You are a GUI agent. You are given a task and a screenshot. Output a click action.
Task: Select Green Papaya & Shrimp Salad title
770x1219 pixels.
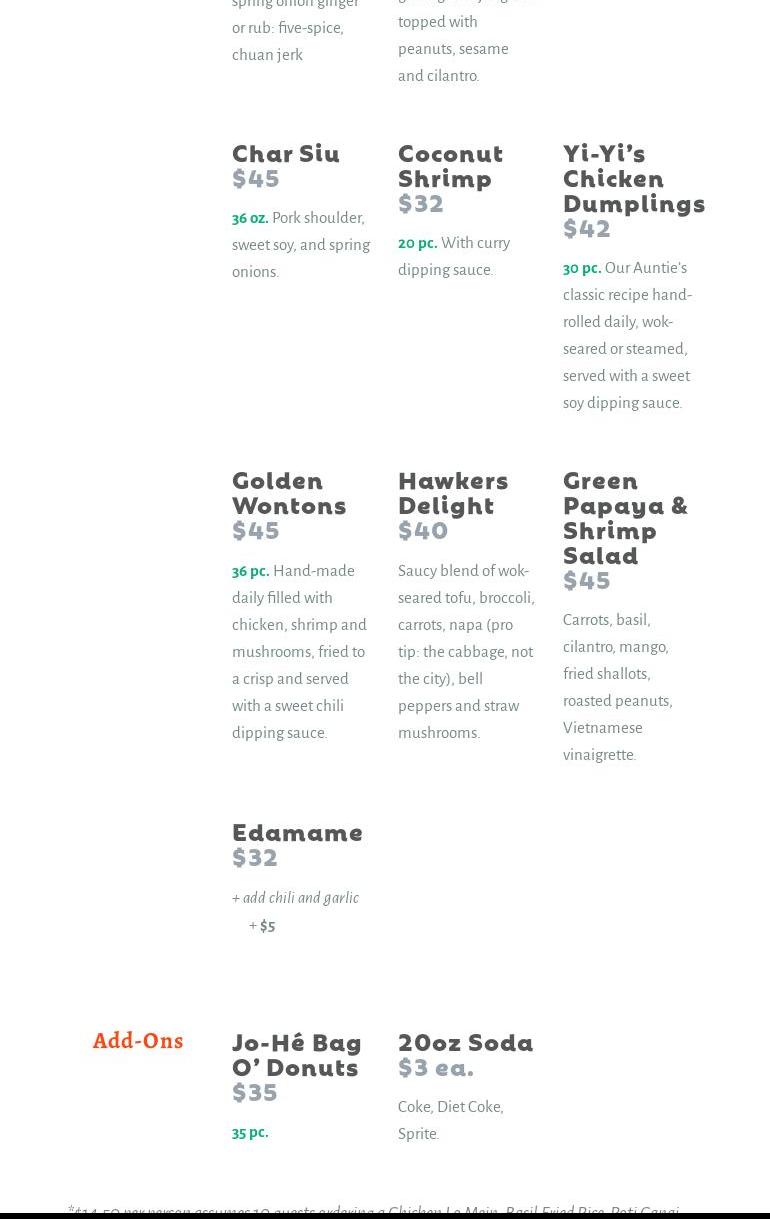625,517
